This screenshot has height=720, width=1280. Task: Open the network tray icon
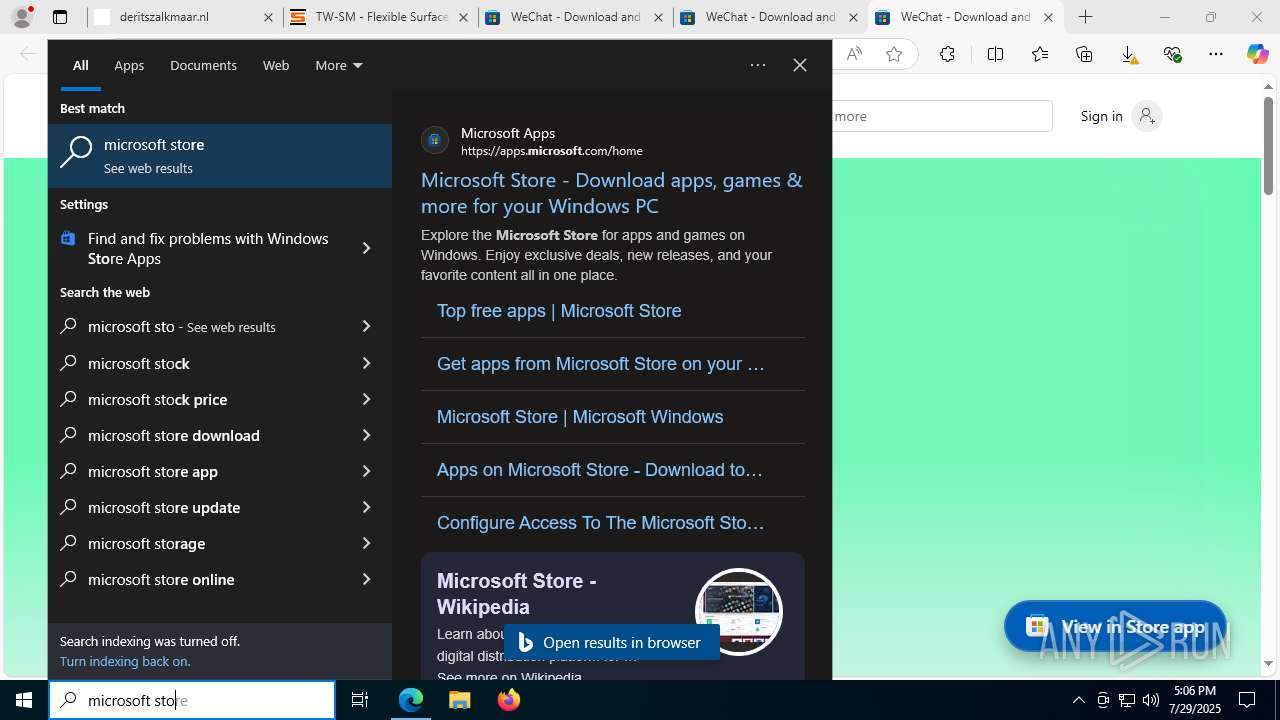(x=1127, y=700)
